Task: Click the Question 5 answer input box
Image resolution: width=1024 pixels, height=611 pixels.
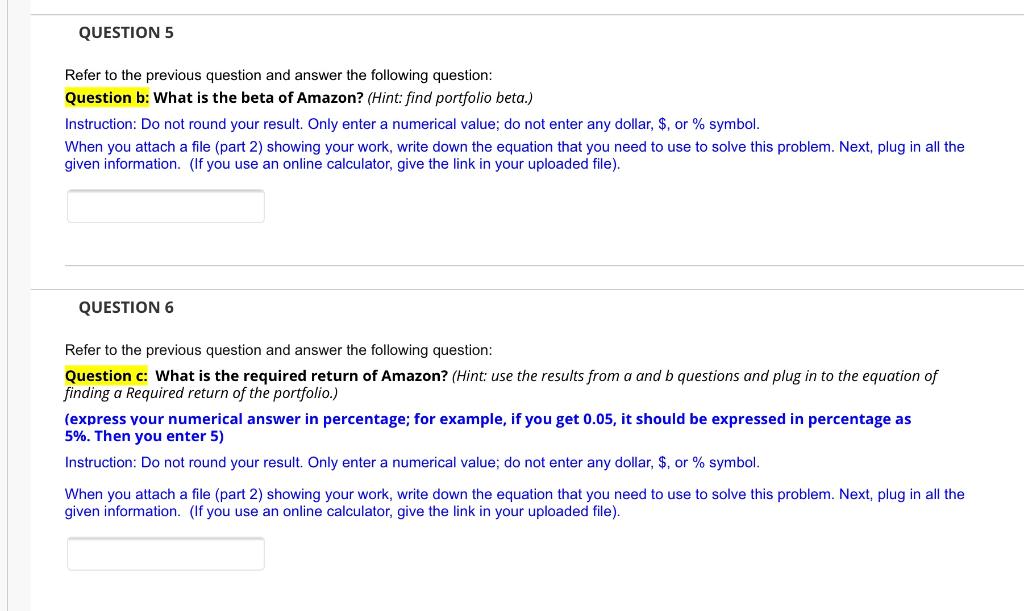Action: point(166,206)
